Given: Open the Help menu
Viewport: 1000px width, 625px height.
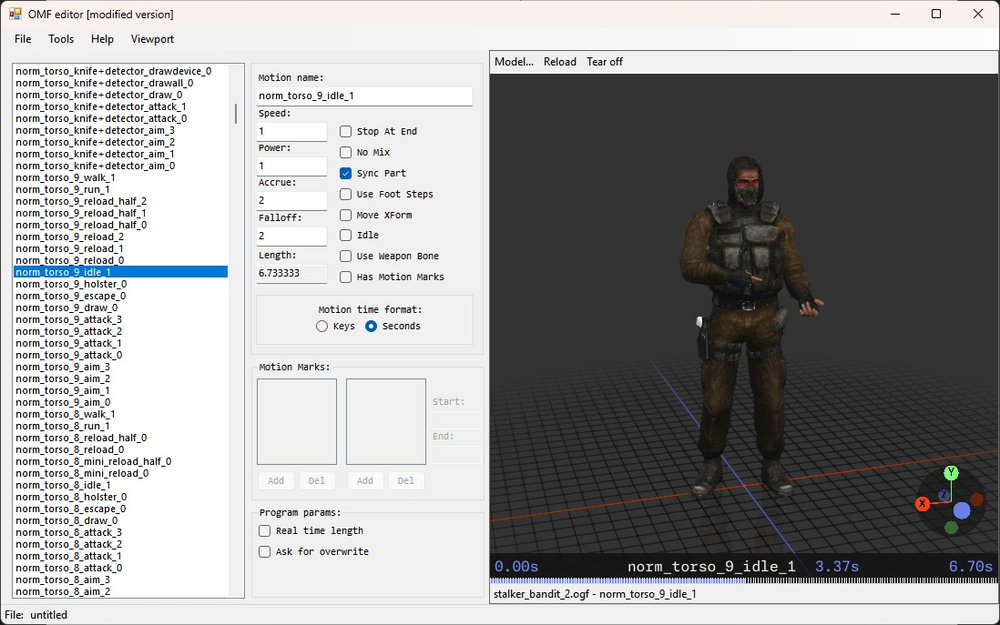Looking at the screenshot, I should tap(102, 39).
